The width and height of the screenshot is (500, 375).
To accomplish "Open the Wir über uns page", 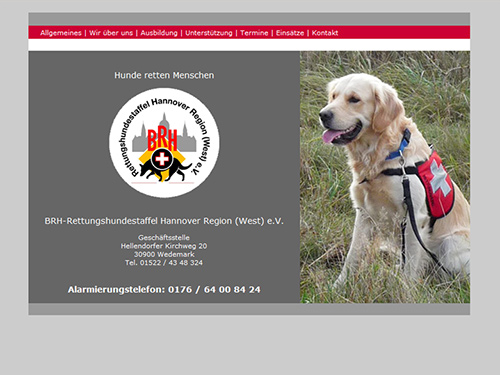I will click(111, 33).
